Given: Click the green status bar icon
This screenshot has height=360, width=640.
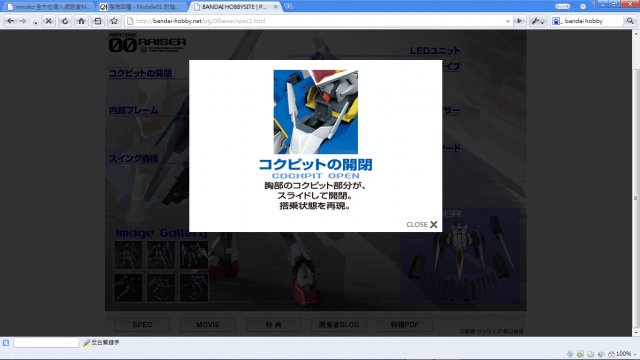Looking at the screenshot, I should coord(580,354).
